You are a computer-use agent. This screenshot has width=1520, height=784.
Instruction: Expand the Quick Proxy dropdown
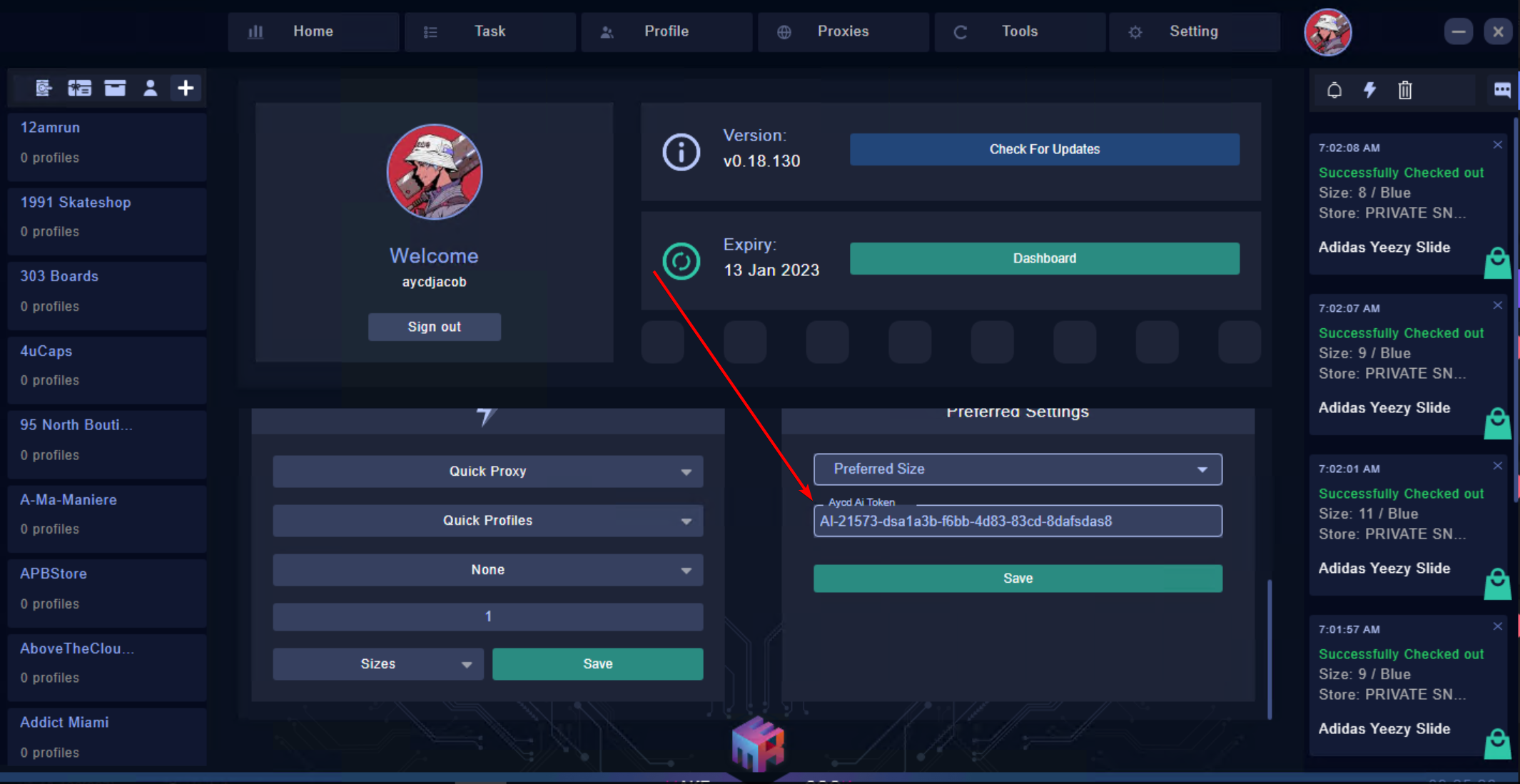coord(487,472)
